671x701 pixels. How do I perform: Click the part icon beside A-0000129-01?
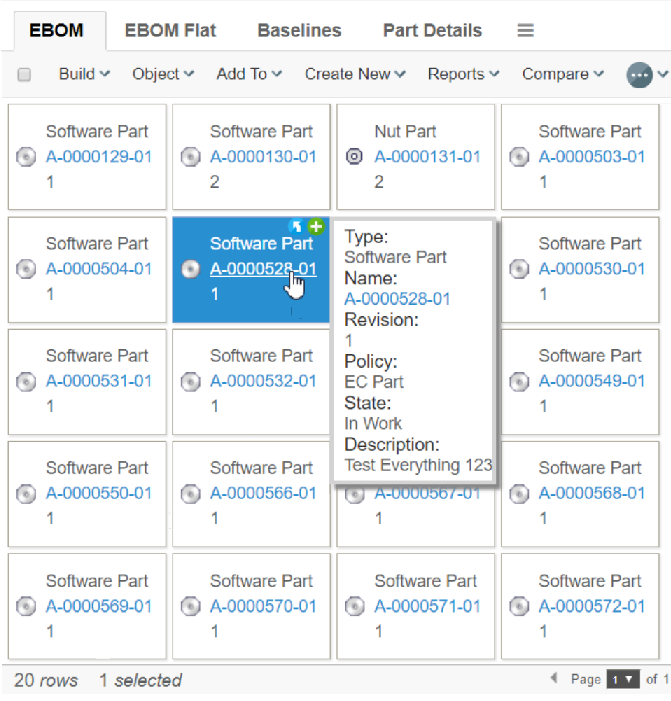26,157
